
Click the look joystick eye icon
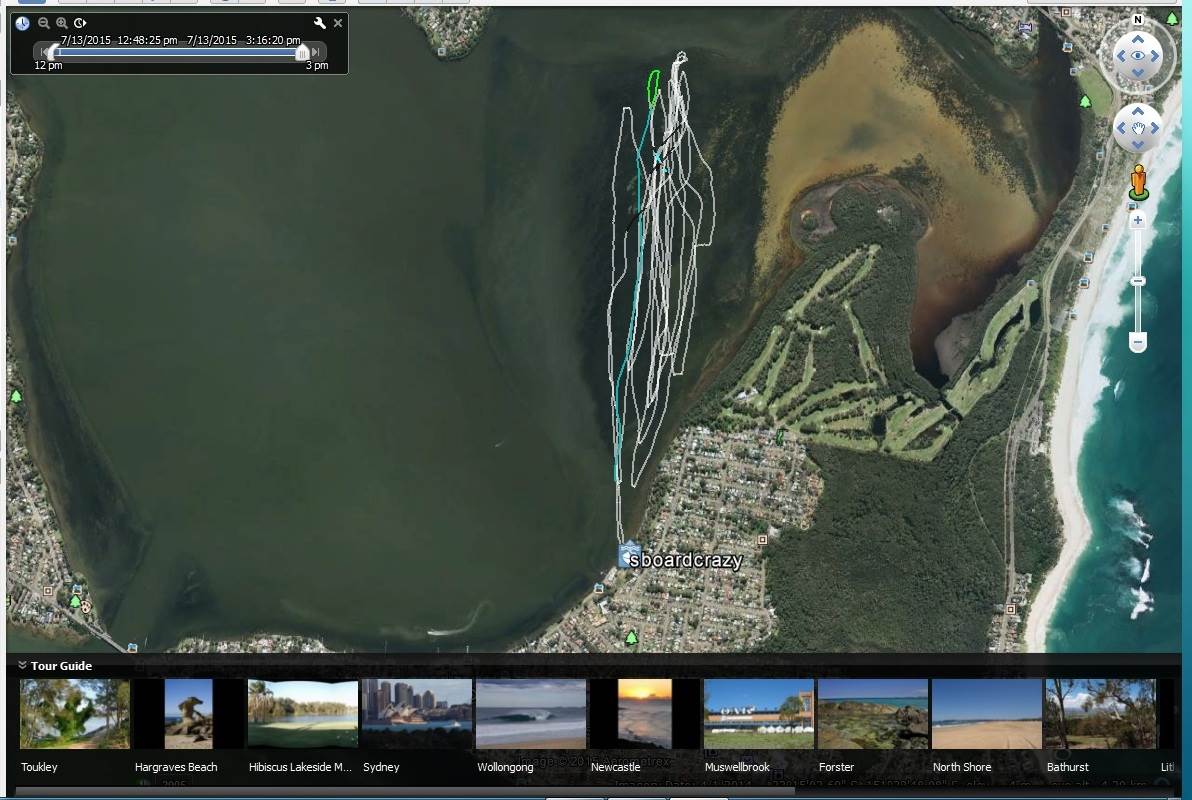1138,56
